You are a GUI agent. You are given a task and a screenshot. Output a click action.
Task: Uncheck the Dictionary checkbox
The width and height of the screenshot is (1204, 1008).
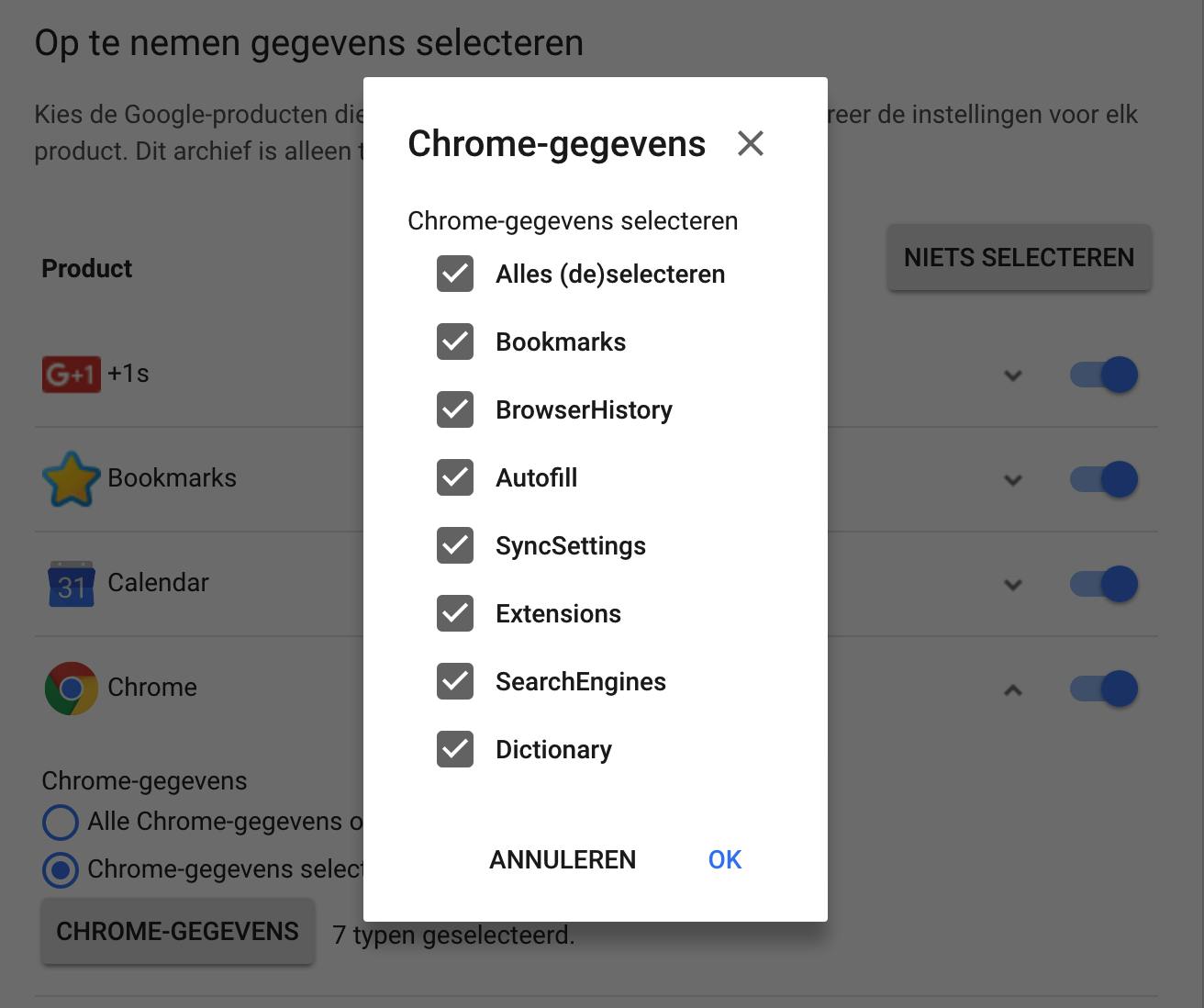[x=455, y=749]
